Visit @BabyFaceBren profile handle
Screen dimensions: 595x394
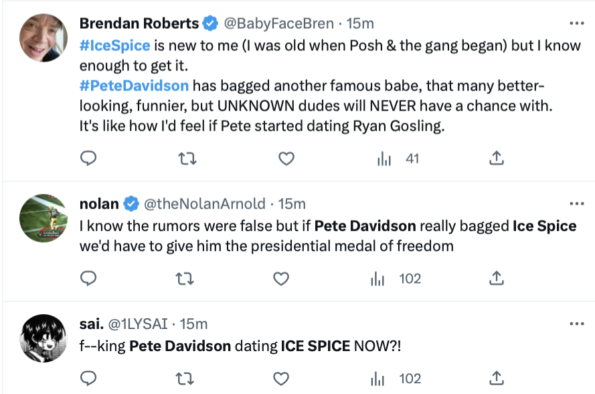tap(279, 24)
